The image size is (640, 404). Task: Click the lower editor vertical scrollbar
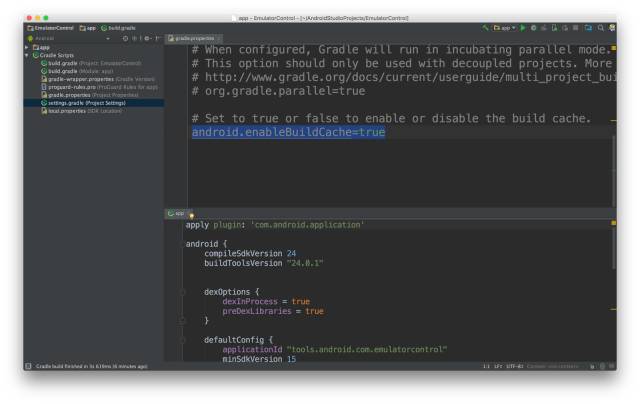(x=613, y=246)
